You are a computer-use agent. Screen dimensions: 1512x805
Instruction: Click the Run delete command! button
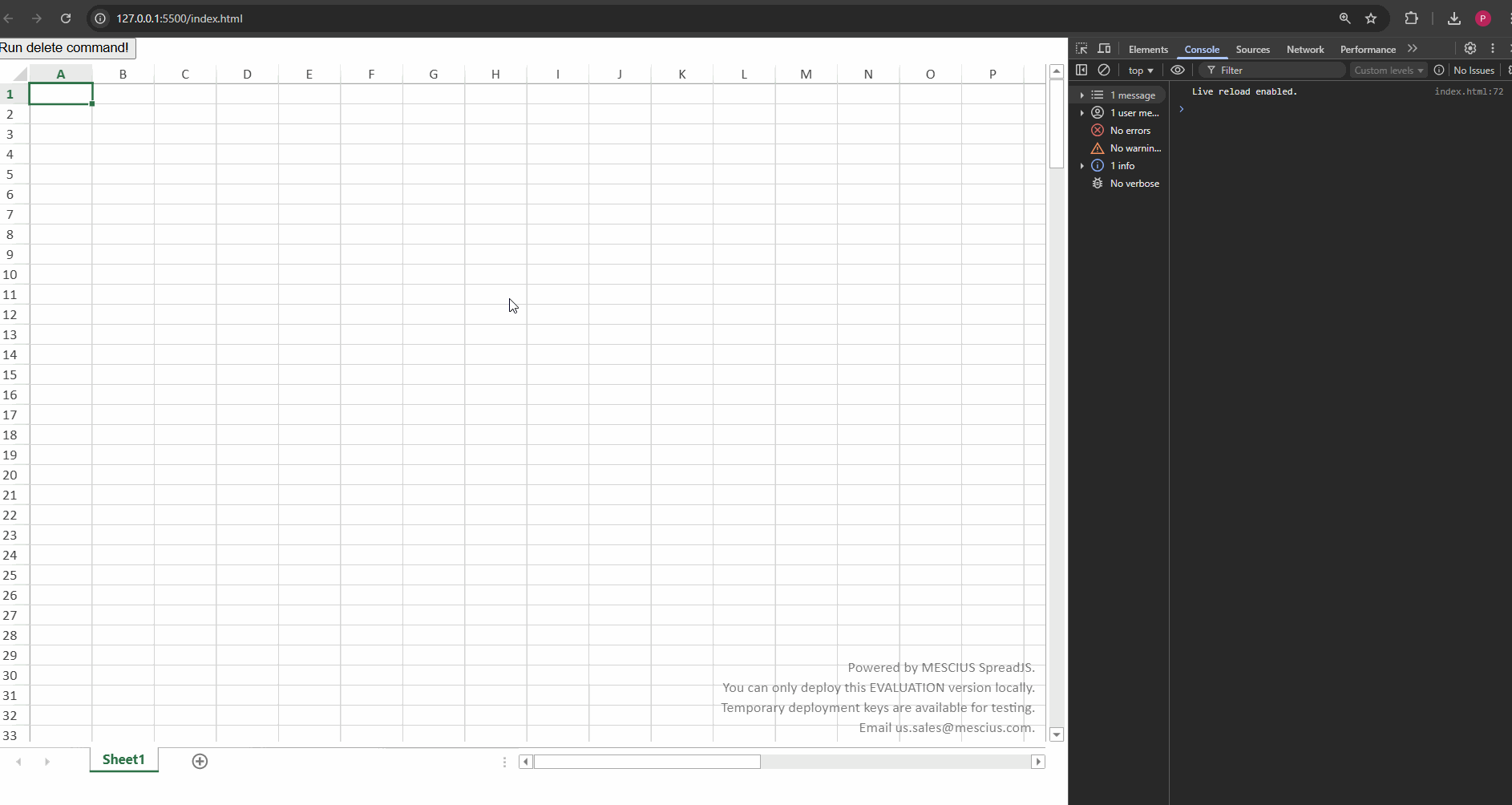[67, 48]
